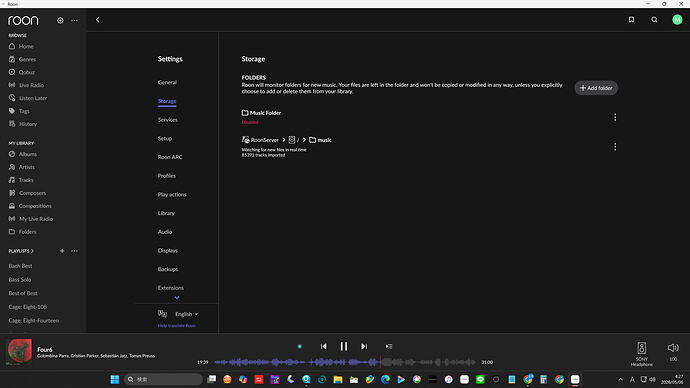Open the play queue icon
The width and height of the screenshot is (690, 388).
coord(389,347)
